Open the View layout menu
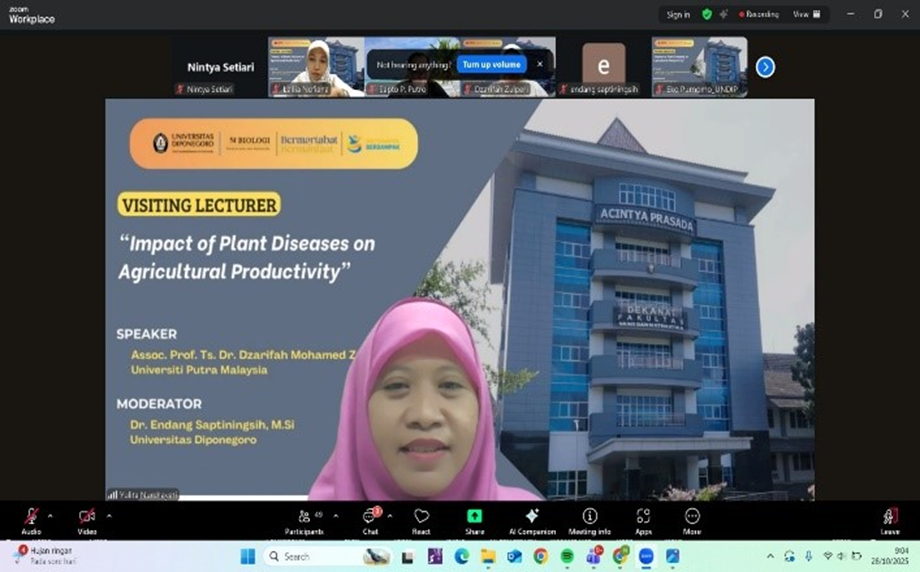This screenshot has width=920, height=572. [806, 14]
